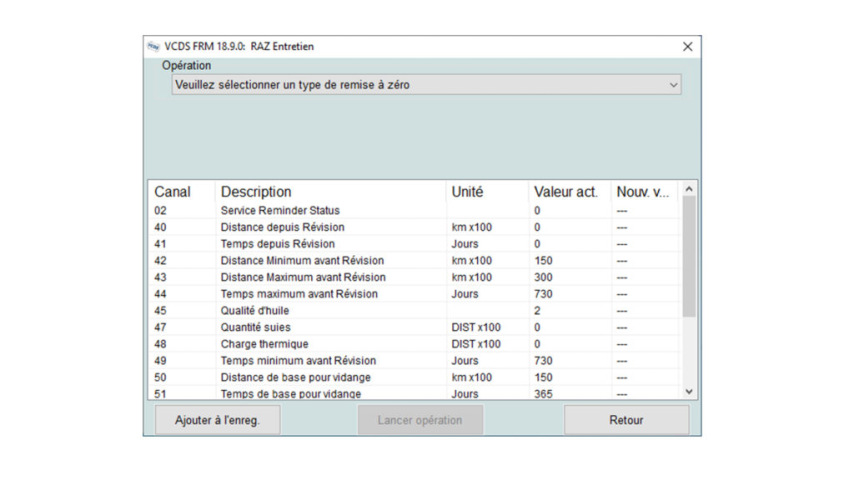Viewport: 854px width, 480px height.
Task: Click the Description column header
Action: (x=330, y=192)
